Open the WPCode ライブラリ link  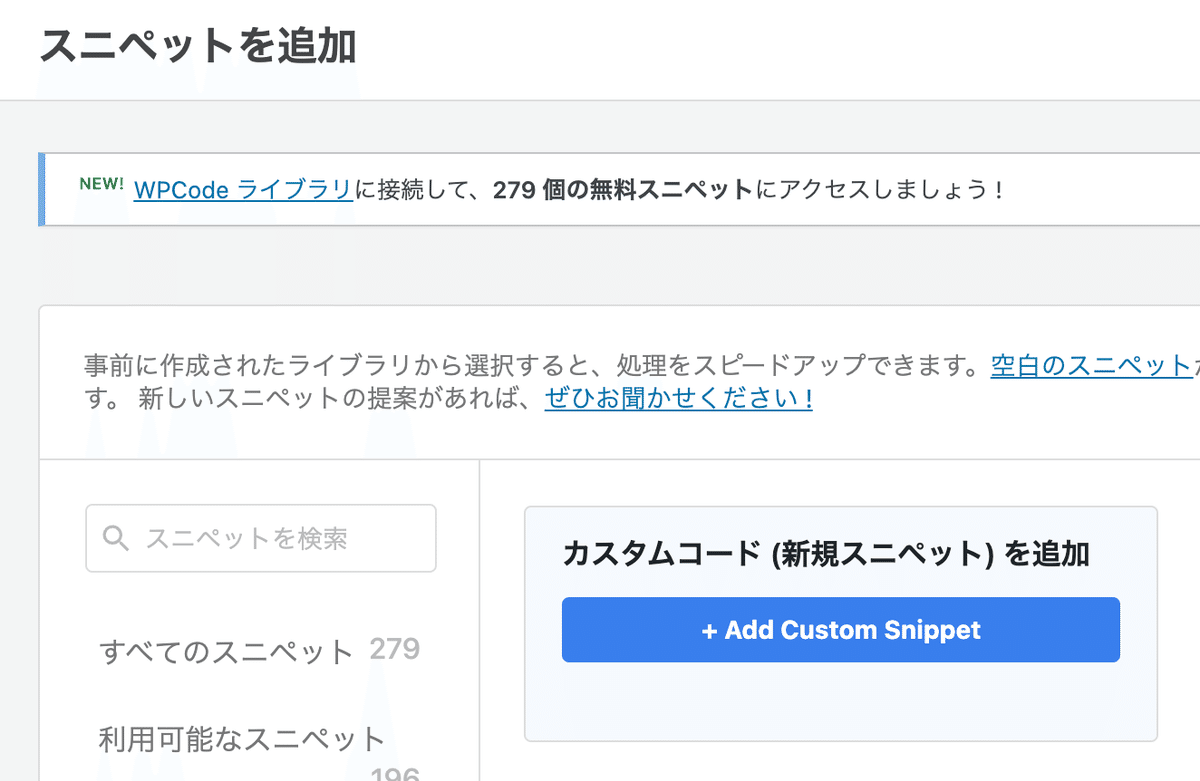coord(243,189)
